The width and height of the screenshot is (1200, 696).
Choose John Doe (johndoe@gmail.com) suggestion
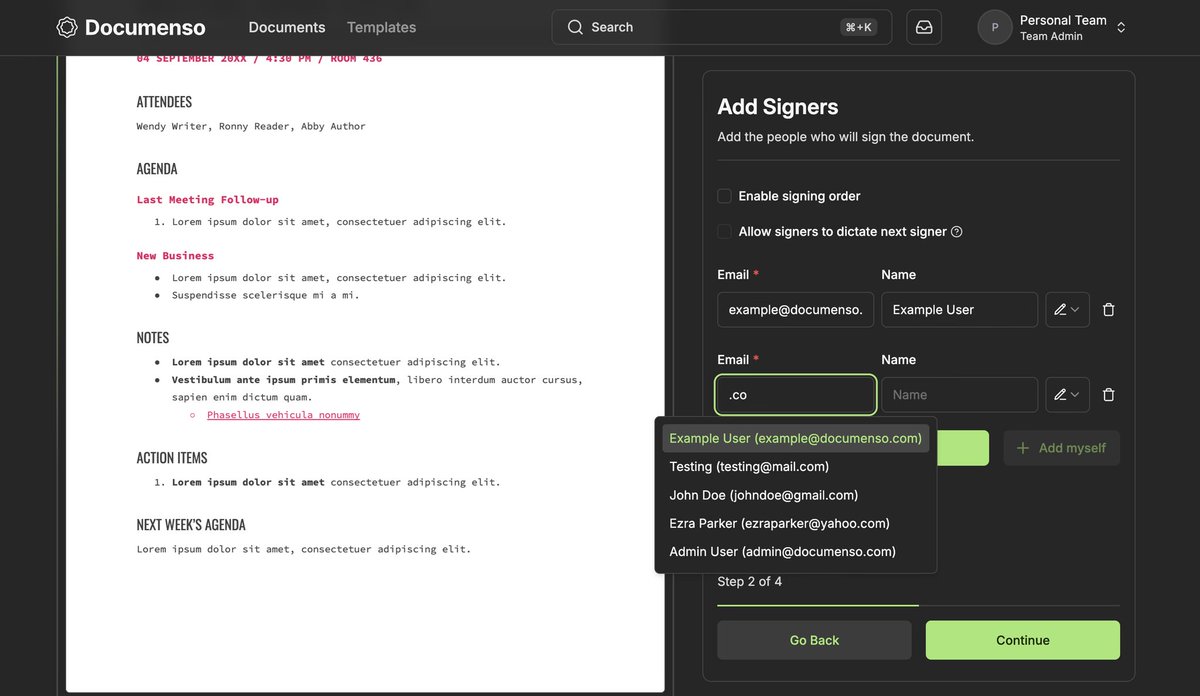795,495
